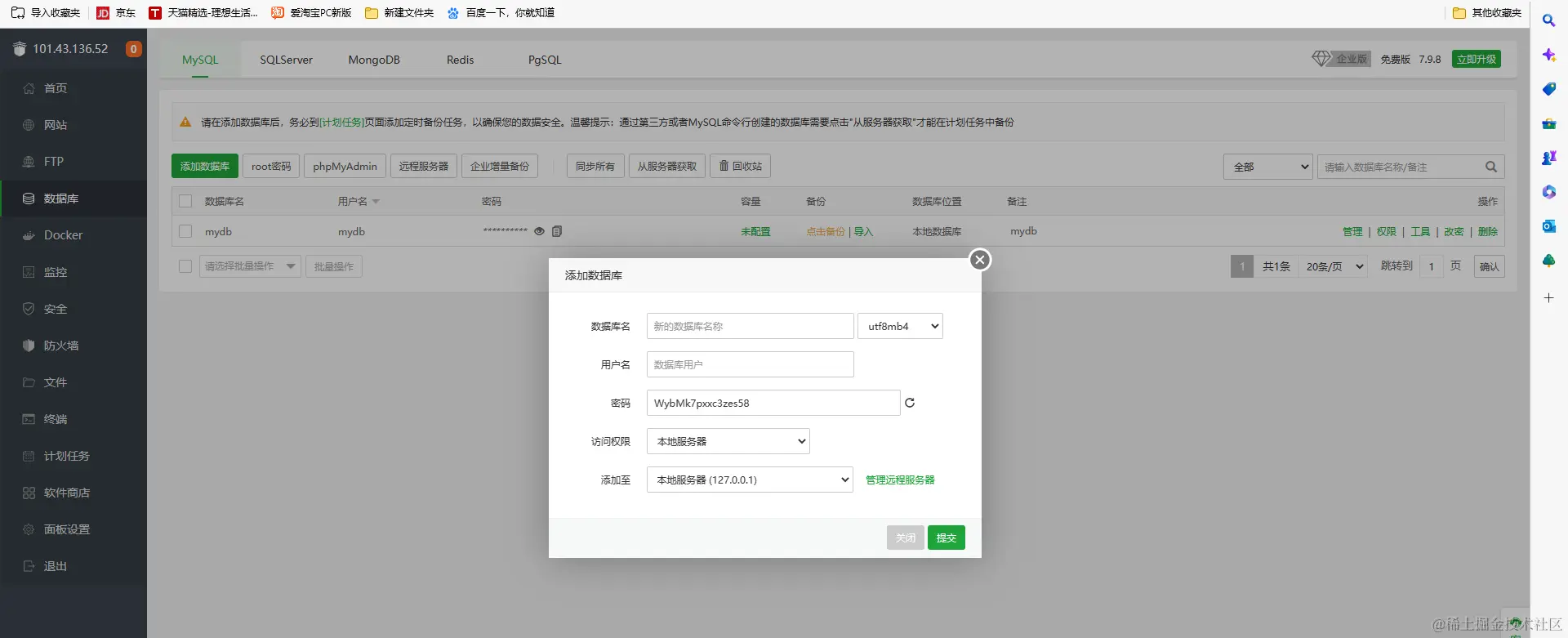Image resolution: width=1568 pixels, height=638 pixels.
Task: Open the 全部 filter dropdown
Action: 1267,167
